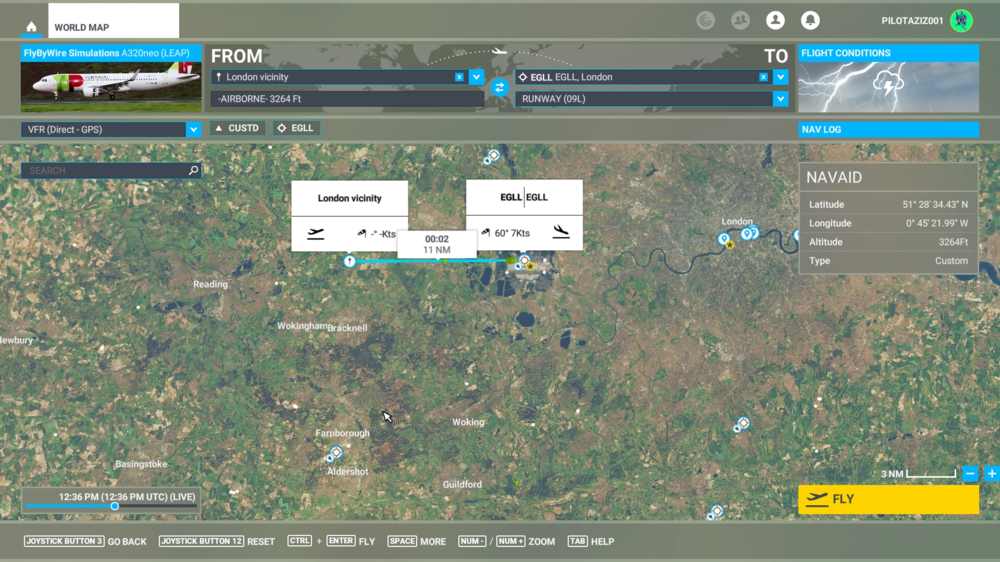Click the London vicinity departure map marker

tap(349, 261)
